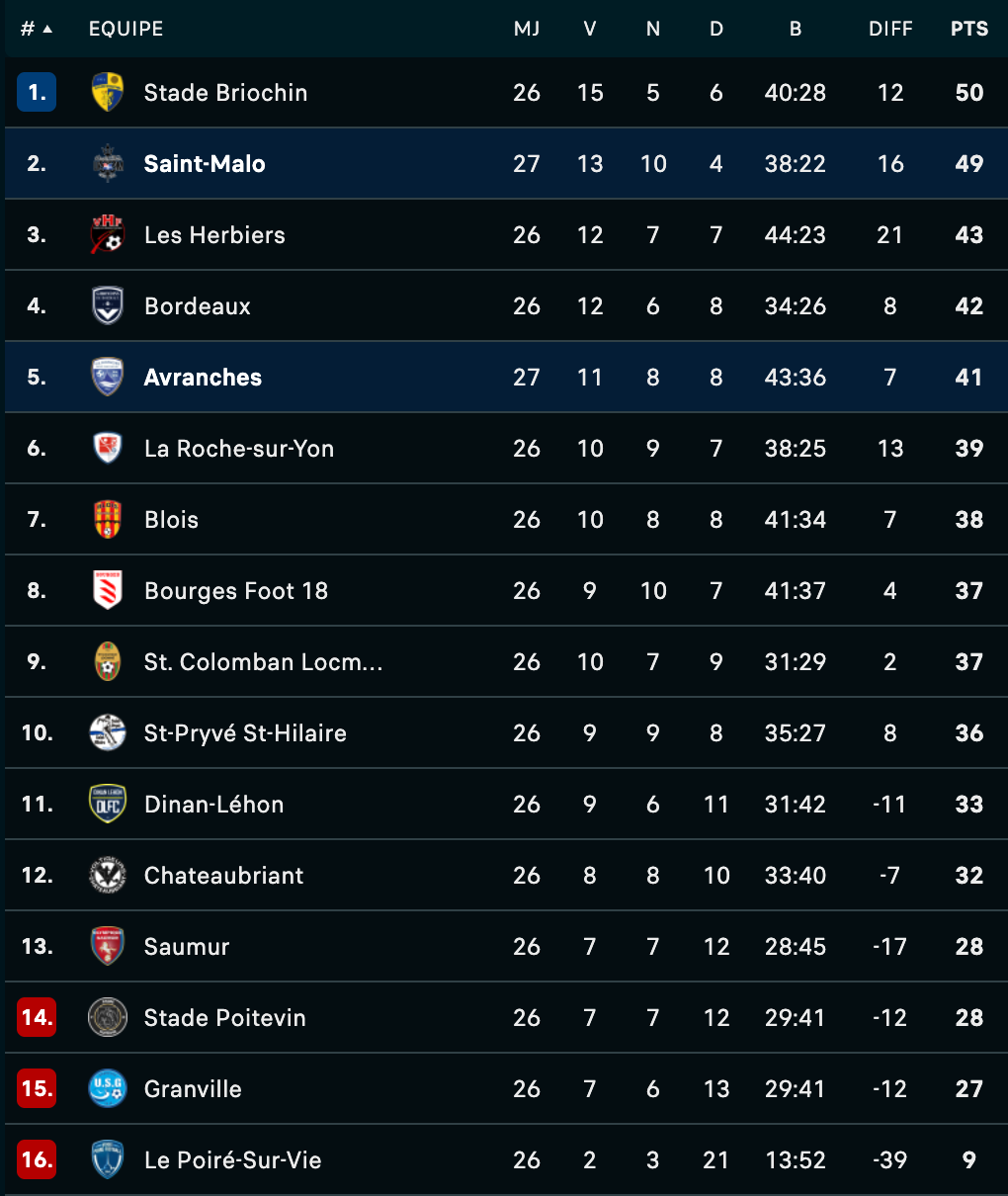
Task: Click the Stade Briochin club crest
Action: [107, 92]
